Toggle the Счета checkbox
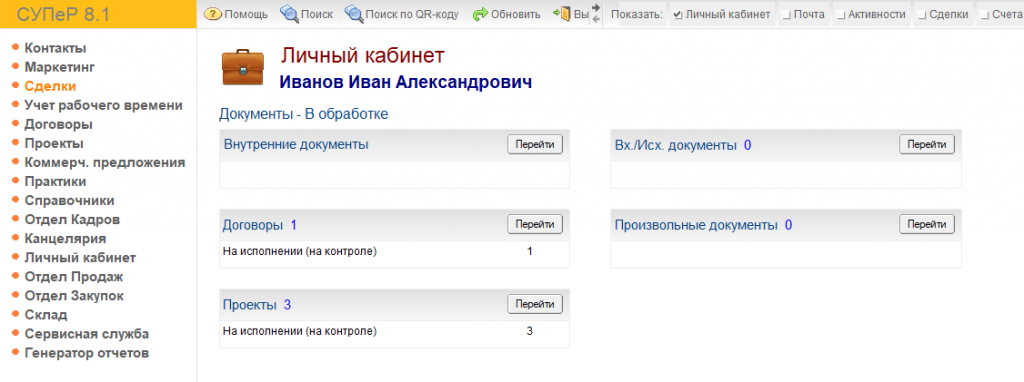1024x382 pixels. pyautogui.click(x=985, y=14)
